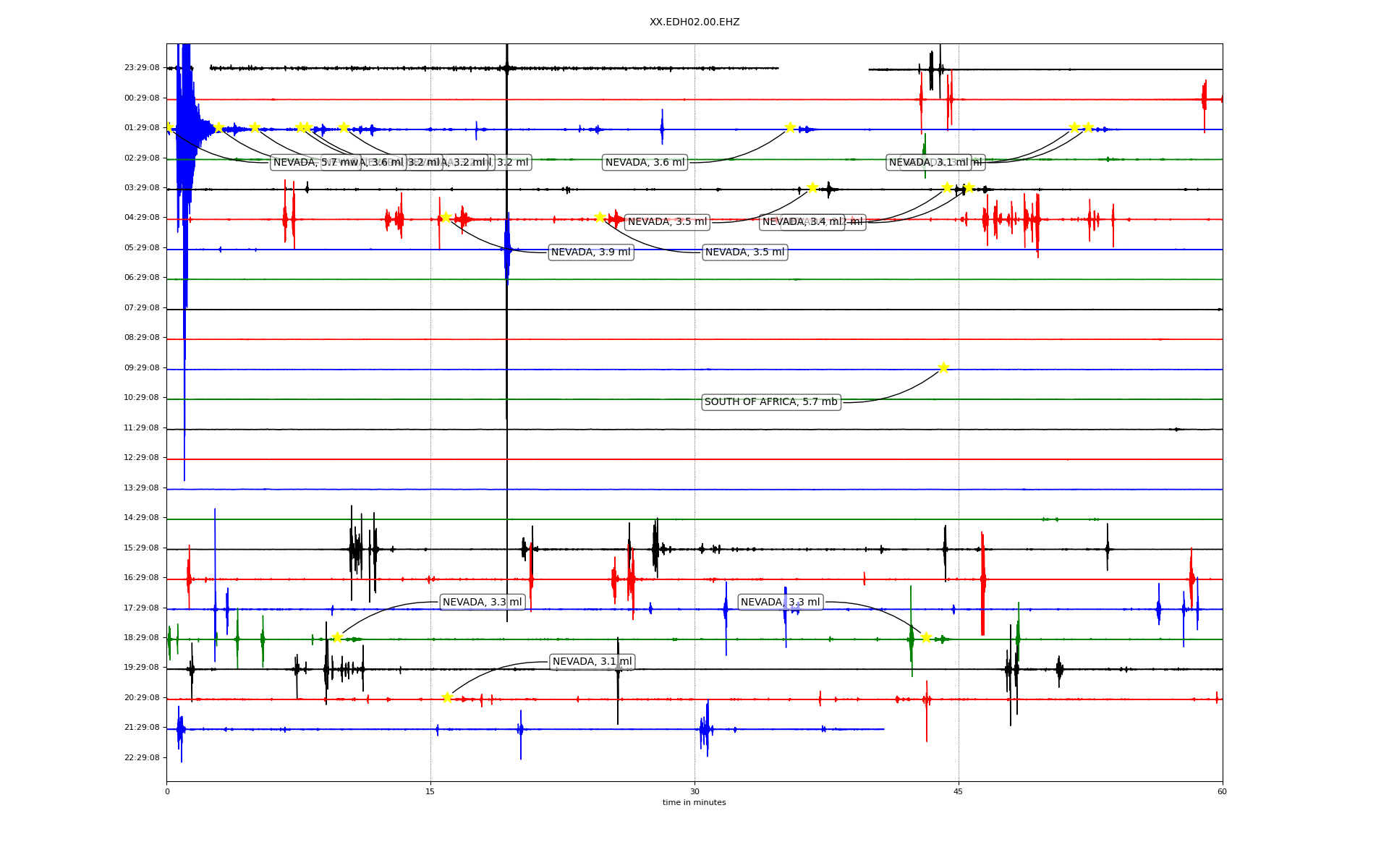Click the 'time in minutes' axis label
Viewport: 1389px width, 868px height.
[694, 803]
